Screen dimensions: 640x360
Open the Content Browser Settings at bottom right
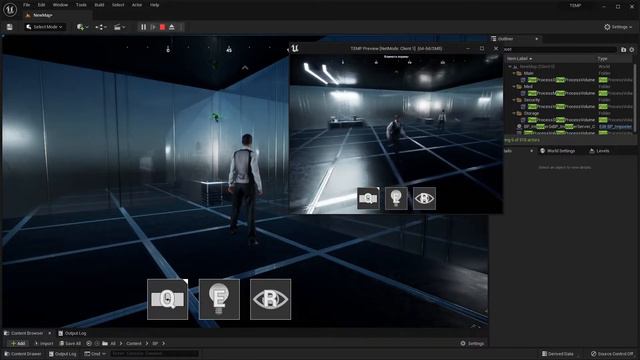(472, 343)
